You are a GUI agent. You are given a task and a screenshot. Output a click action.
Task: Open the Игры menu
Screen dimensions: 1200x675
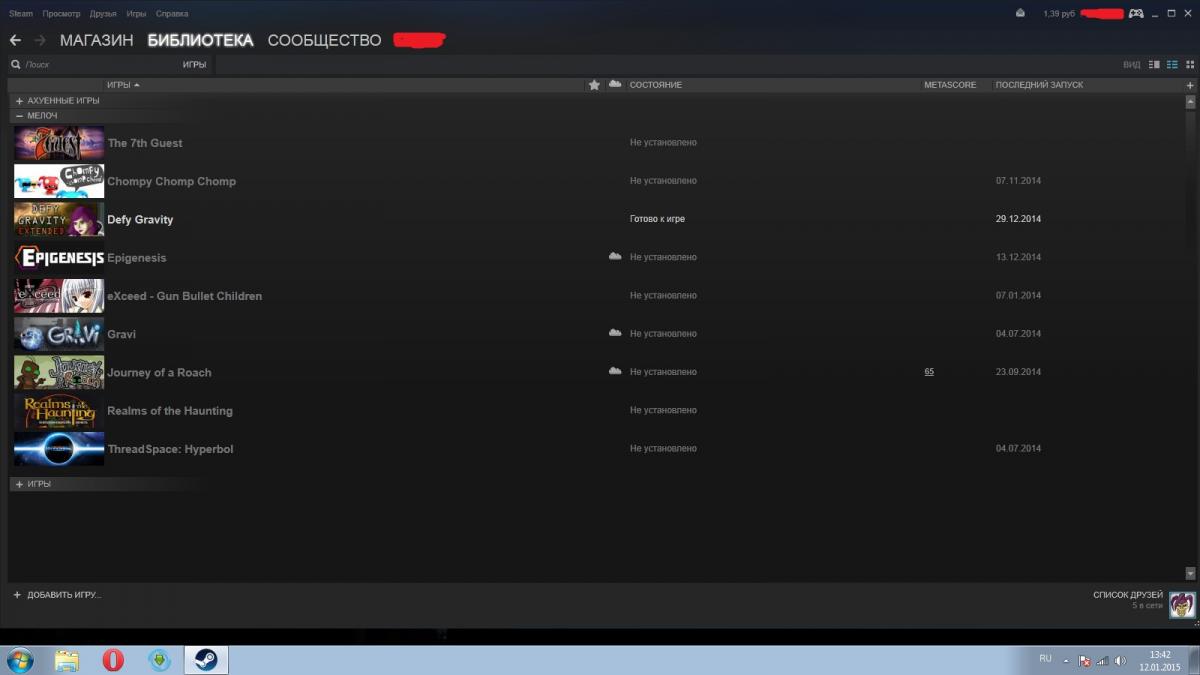137,14
